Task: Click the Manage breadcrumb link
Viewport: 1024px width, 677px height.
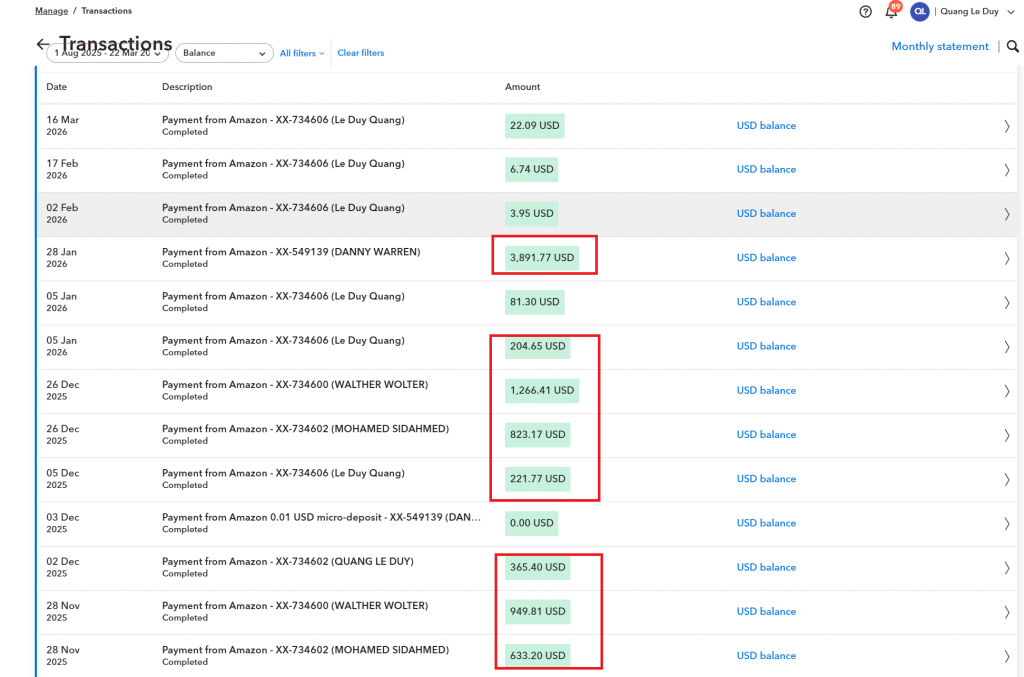Action: coord(51,11)
